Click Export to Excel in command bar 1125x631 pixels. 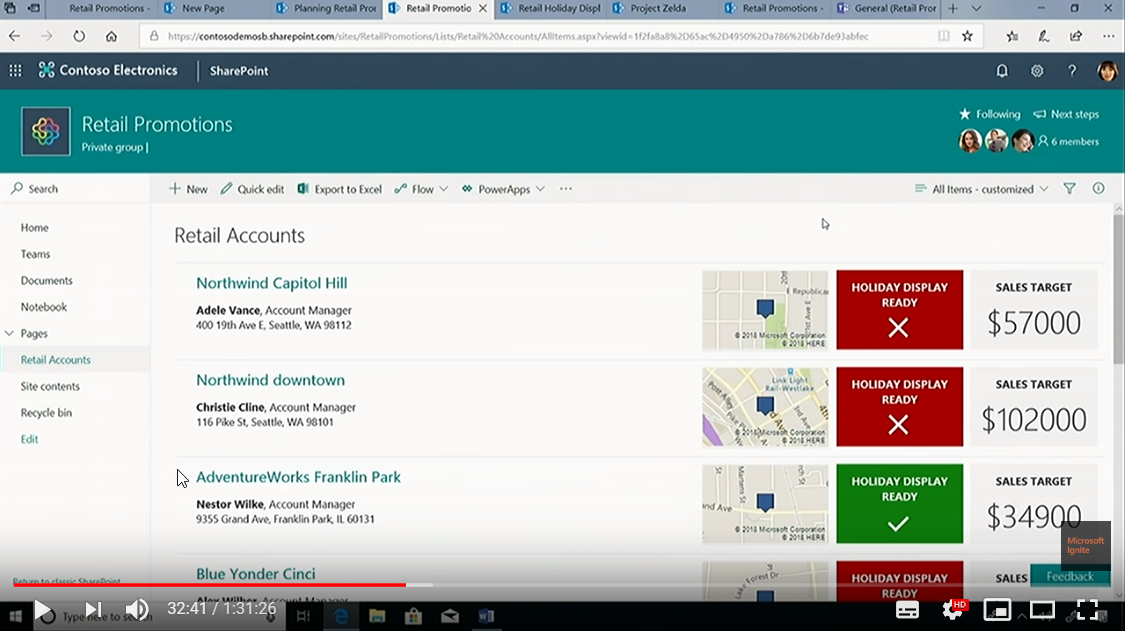pos(340,189)
